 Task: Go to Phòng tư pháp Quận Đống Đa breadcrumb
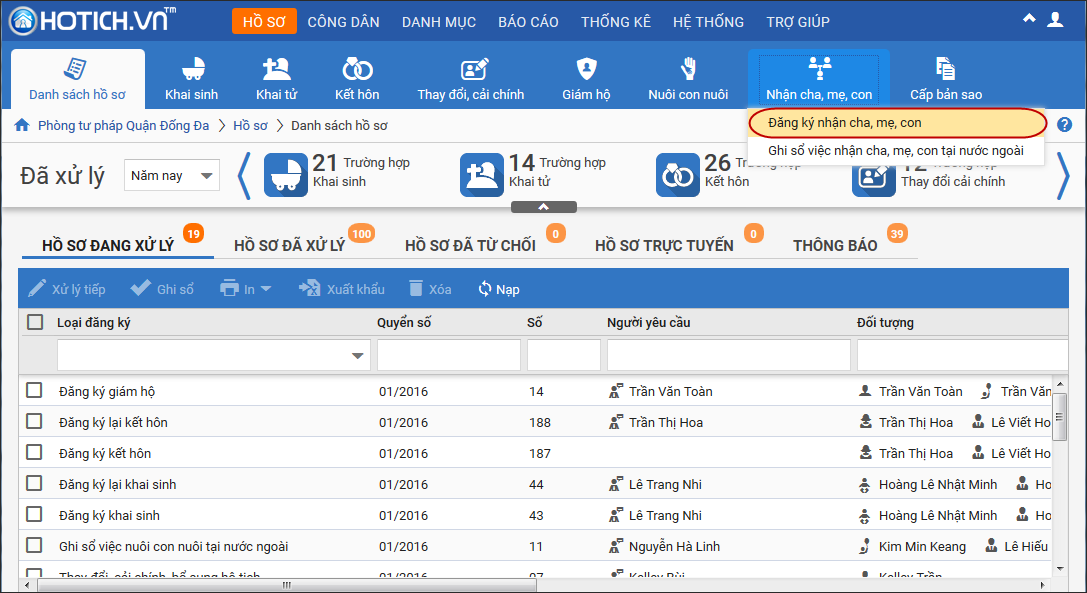click(123, 126)
